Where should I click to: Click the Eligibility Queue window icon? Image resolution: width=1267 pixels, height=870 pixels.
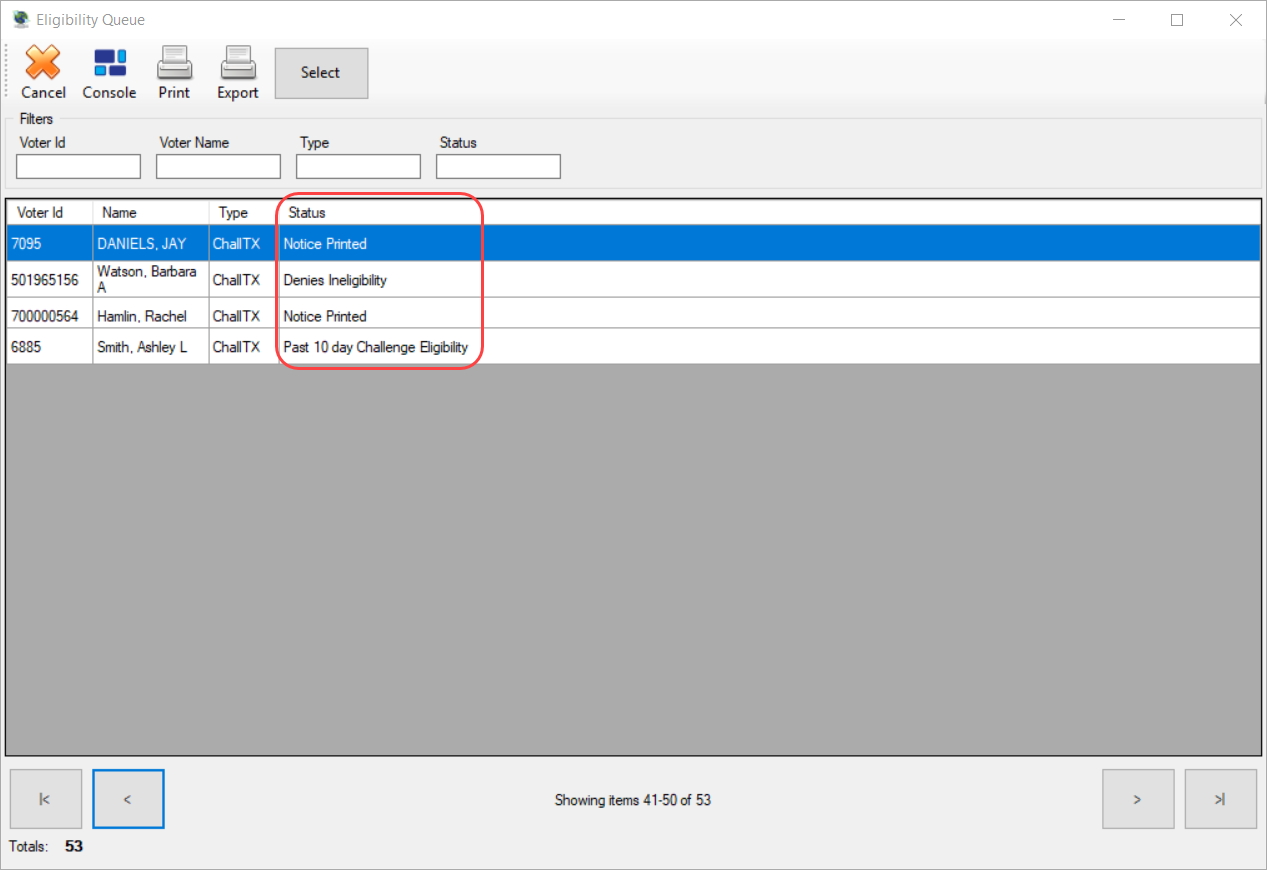point(20,19)
